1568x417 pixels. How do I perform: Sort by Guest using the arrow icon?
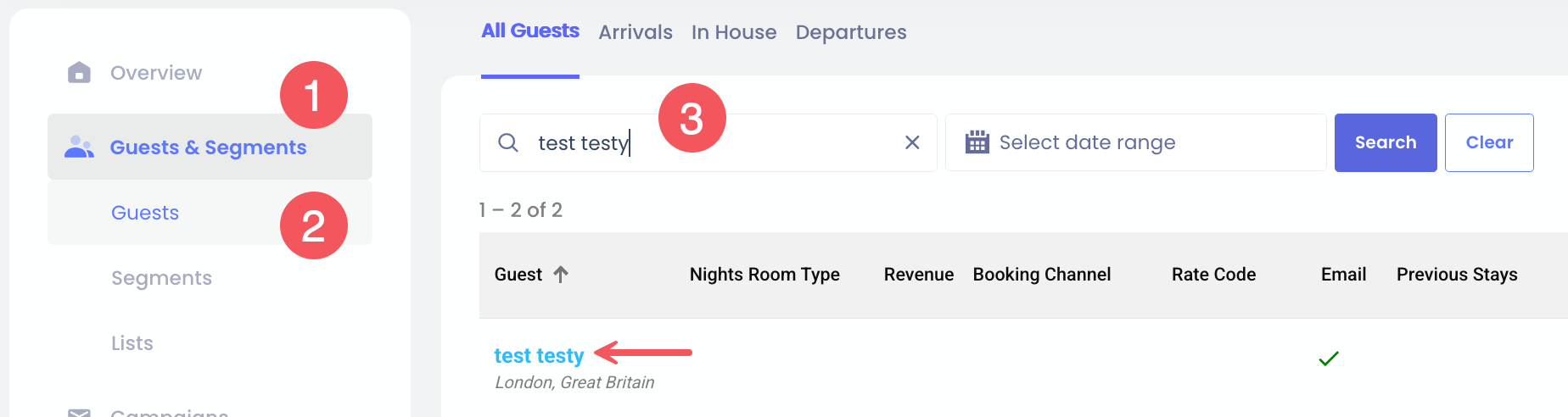coord(561,275)
